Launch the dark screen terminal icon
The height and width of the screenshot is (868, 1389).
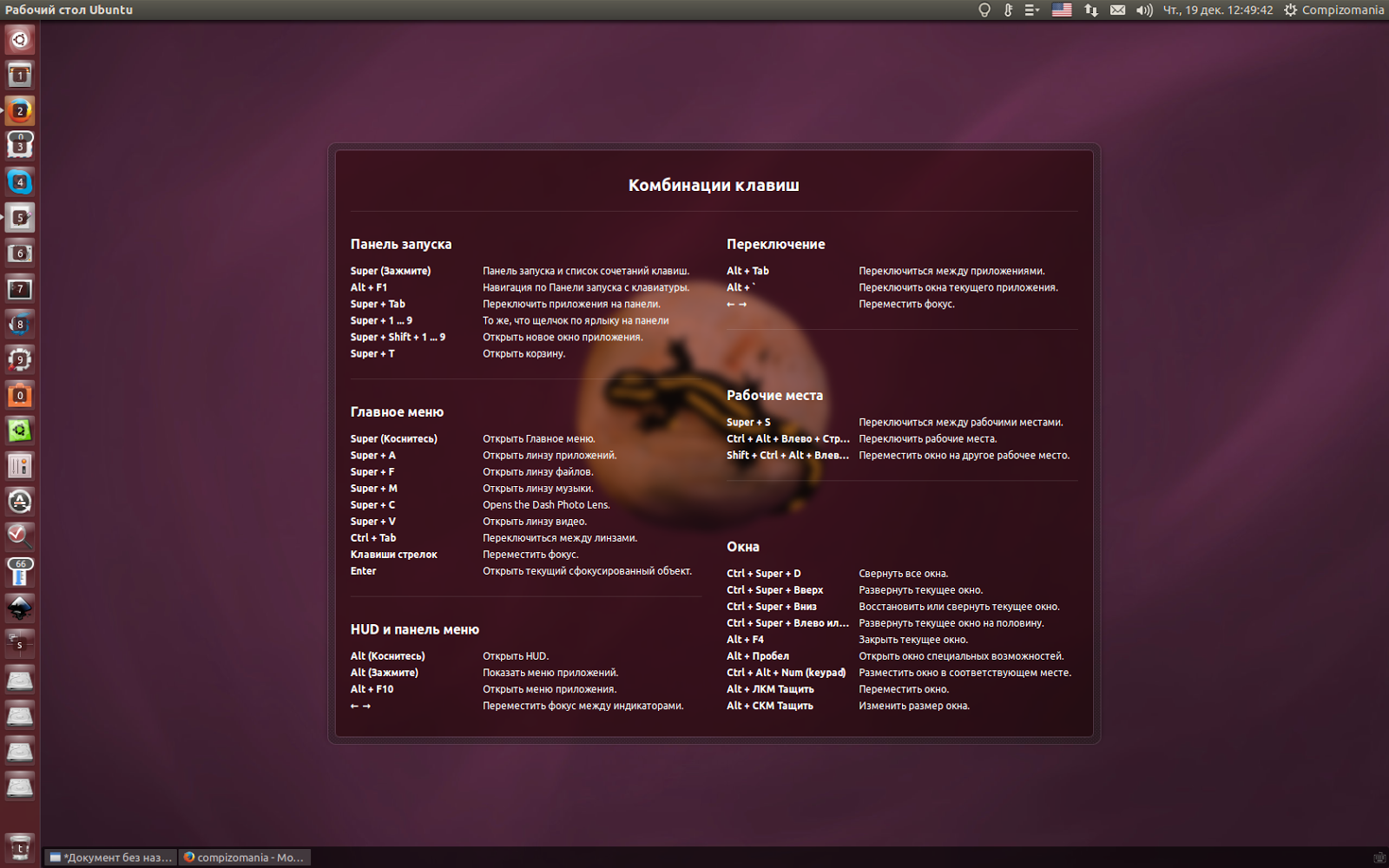(x=20, y=289)
